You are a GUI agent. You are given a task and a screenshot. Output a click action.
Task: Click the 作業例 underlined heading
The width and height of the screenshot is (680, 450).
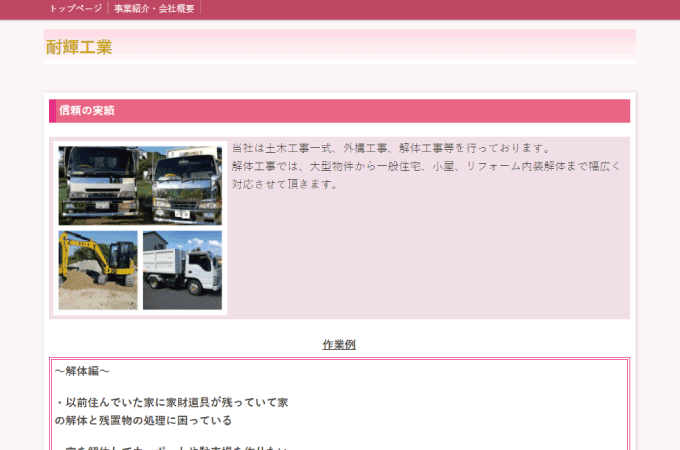tap(339, 344)
